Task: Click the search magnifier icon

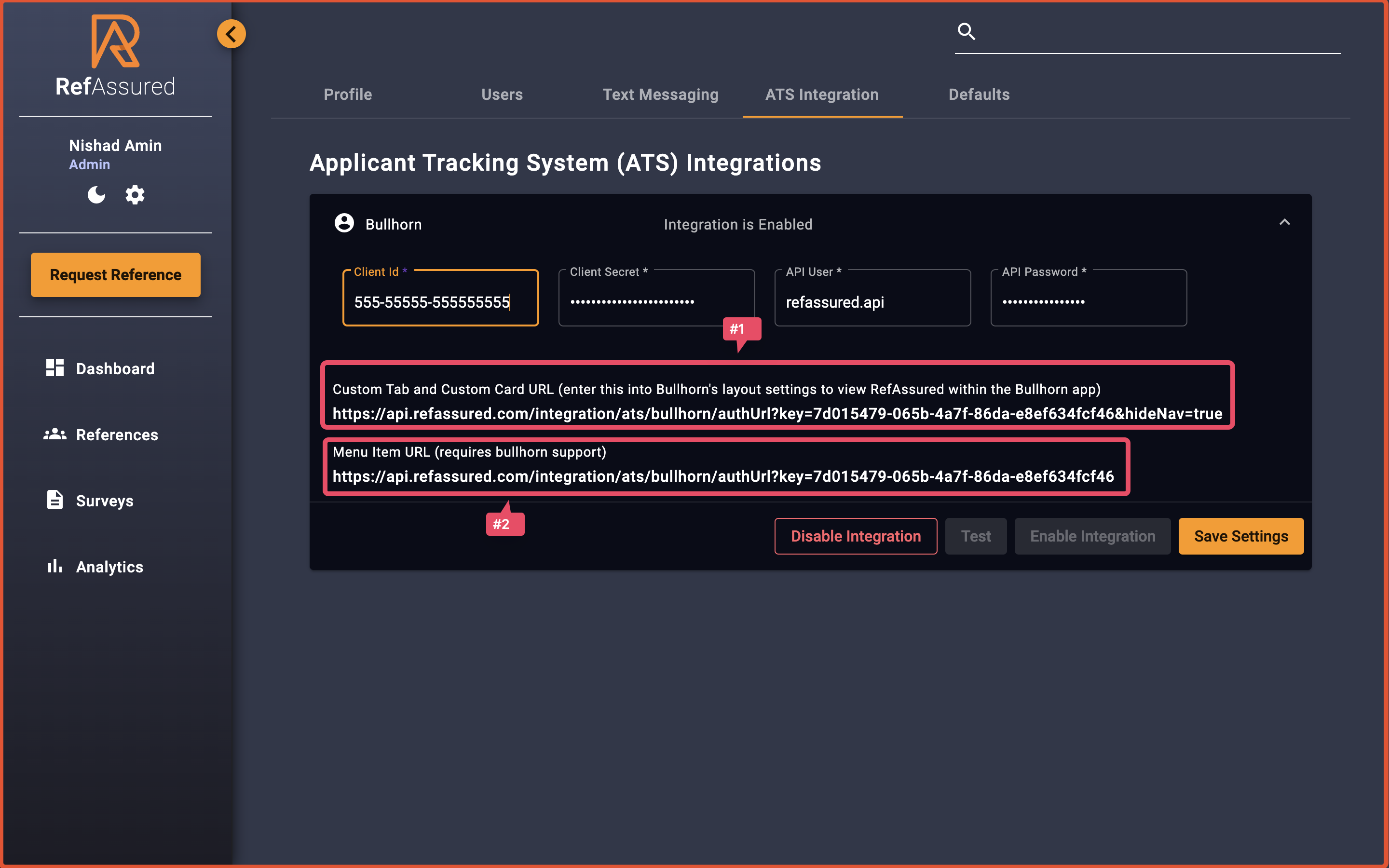Action: (967, 31)
